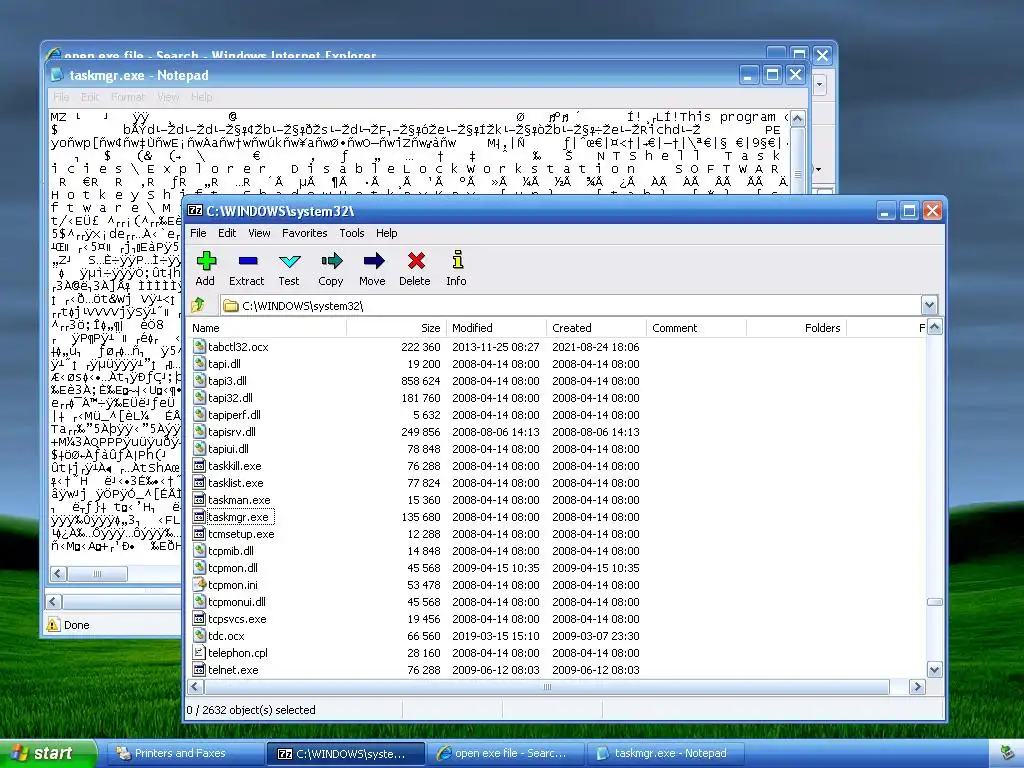Screen dimensions: 1024x768
Task: Click the file list vertical scrollbar thumb
Action: pyautogui.click(x=935, y=601)
